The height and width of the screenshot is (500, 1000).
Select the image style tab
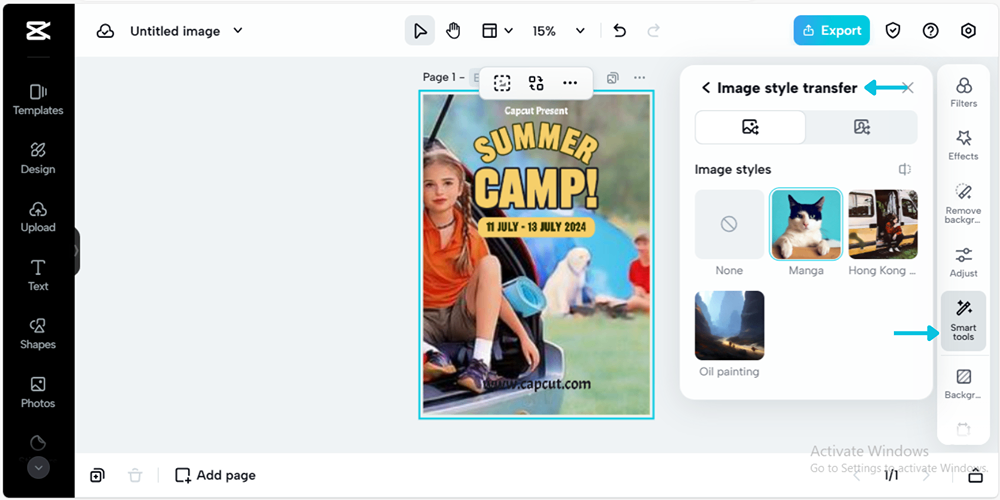750,127
